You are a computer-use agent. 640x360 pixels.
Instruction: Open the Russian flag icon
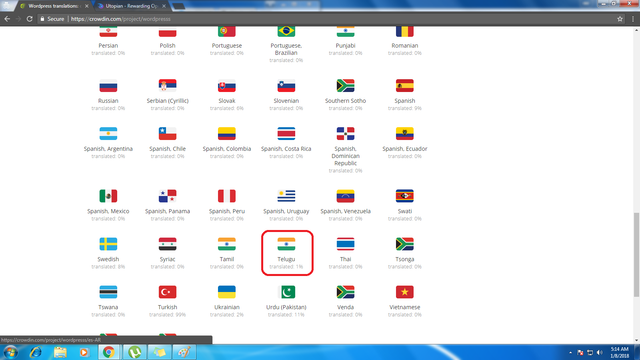[x=108, y=86]
